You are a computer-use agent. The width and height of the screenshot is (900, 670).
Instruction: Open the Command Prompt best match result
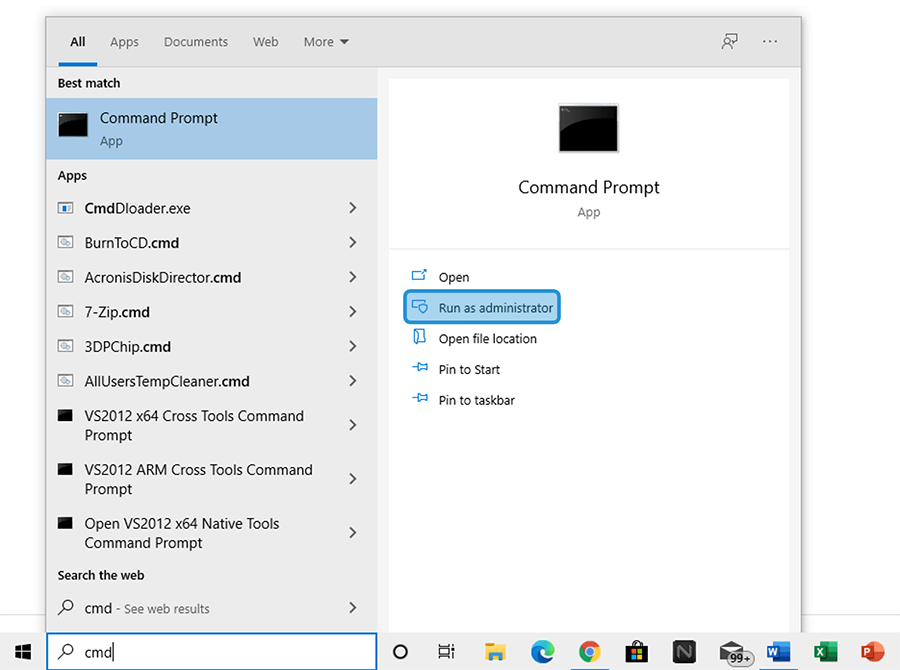(212, 129)
